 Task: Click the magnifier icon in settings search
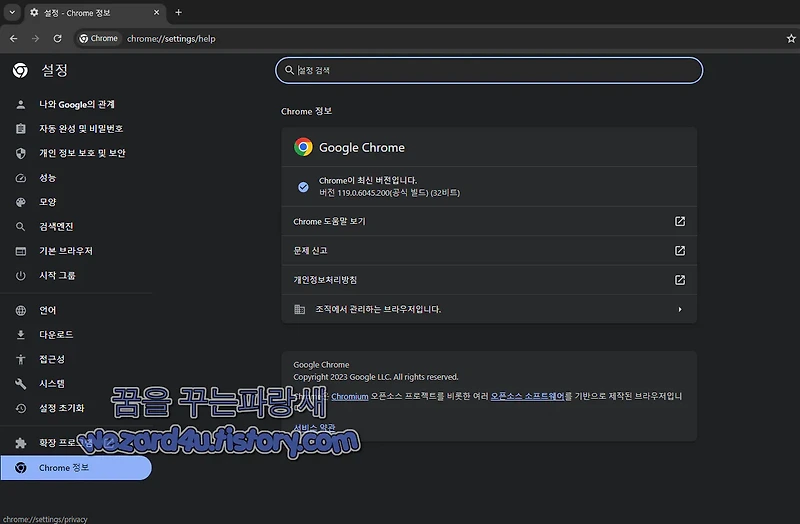(x=289, y=70)
